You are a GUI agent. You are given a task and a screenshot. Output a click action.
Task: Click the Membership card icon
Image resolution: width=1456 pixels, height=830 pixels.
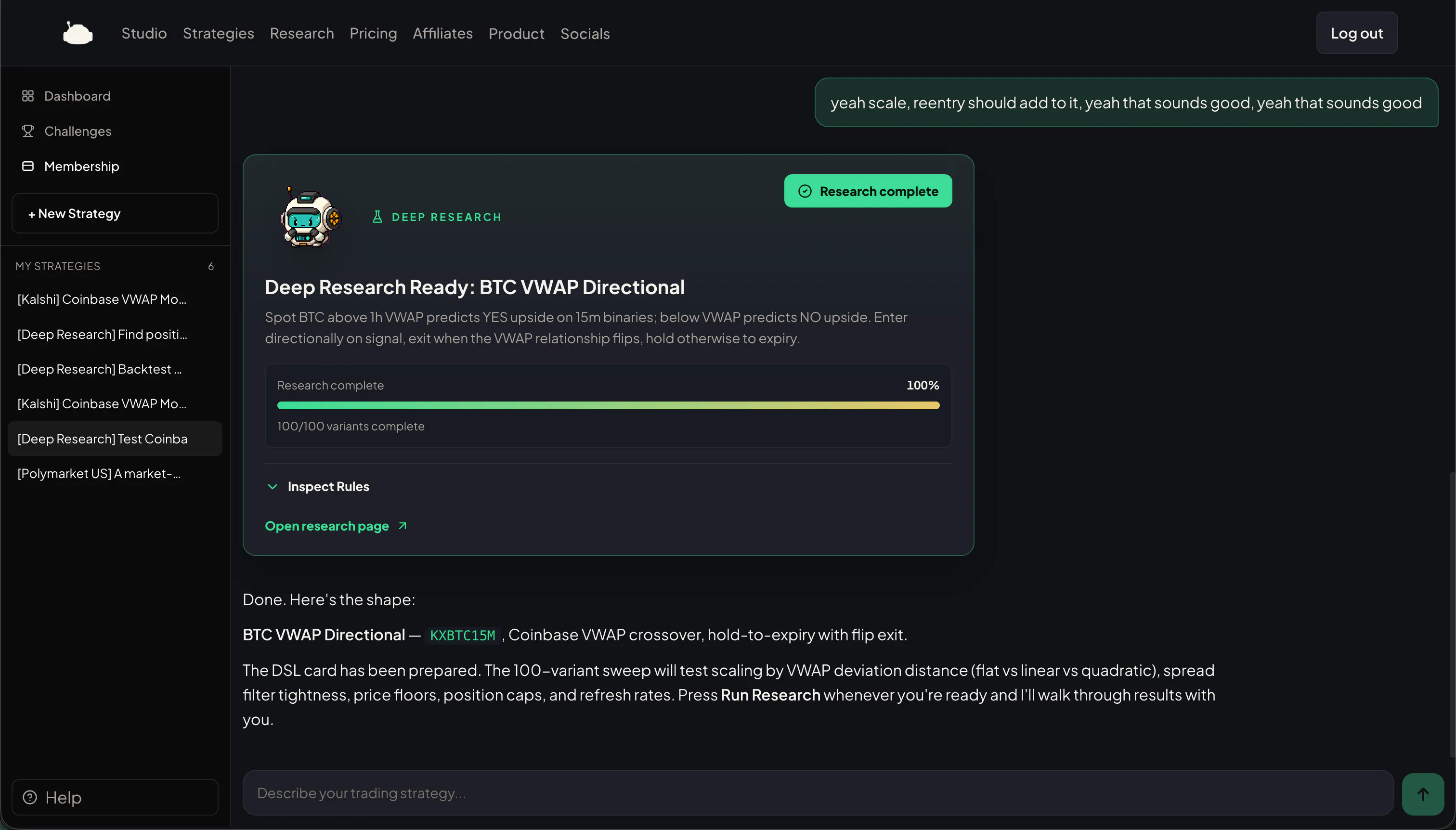28,166
